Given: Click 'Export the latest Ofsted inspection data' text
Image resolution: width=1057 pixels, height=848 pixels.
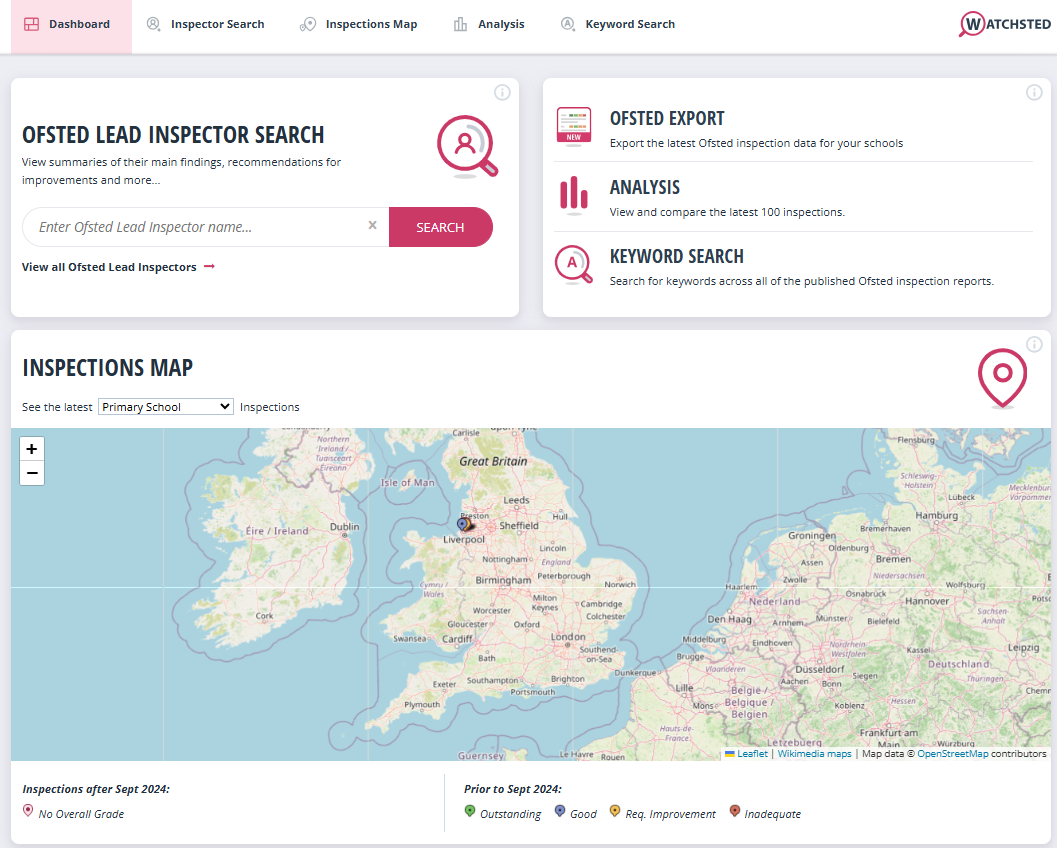Looking at the screenshot, I should (x=756, y=143).
